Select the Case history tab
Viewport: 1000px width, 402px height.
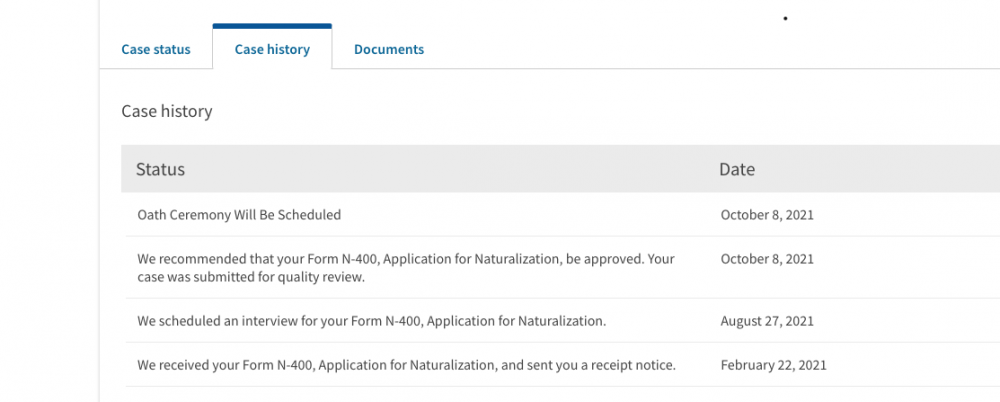coord(272,49)
